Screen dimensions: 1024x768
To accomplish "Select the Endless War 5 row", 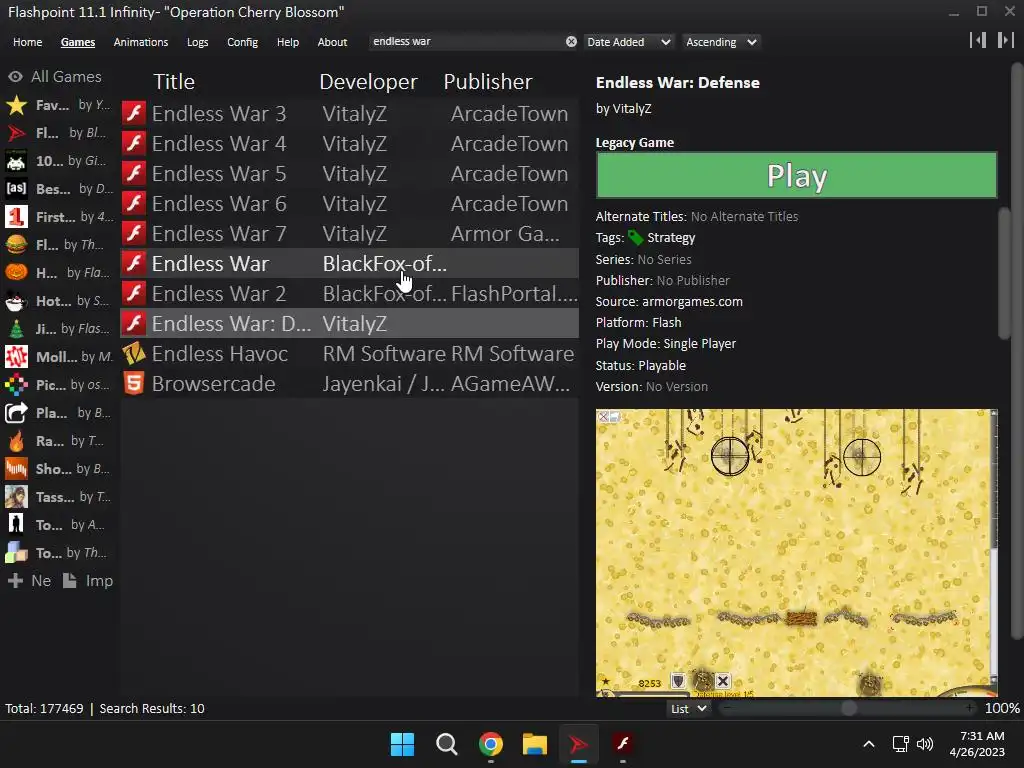I will click(x=350, y=174).
